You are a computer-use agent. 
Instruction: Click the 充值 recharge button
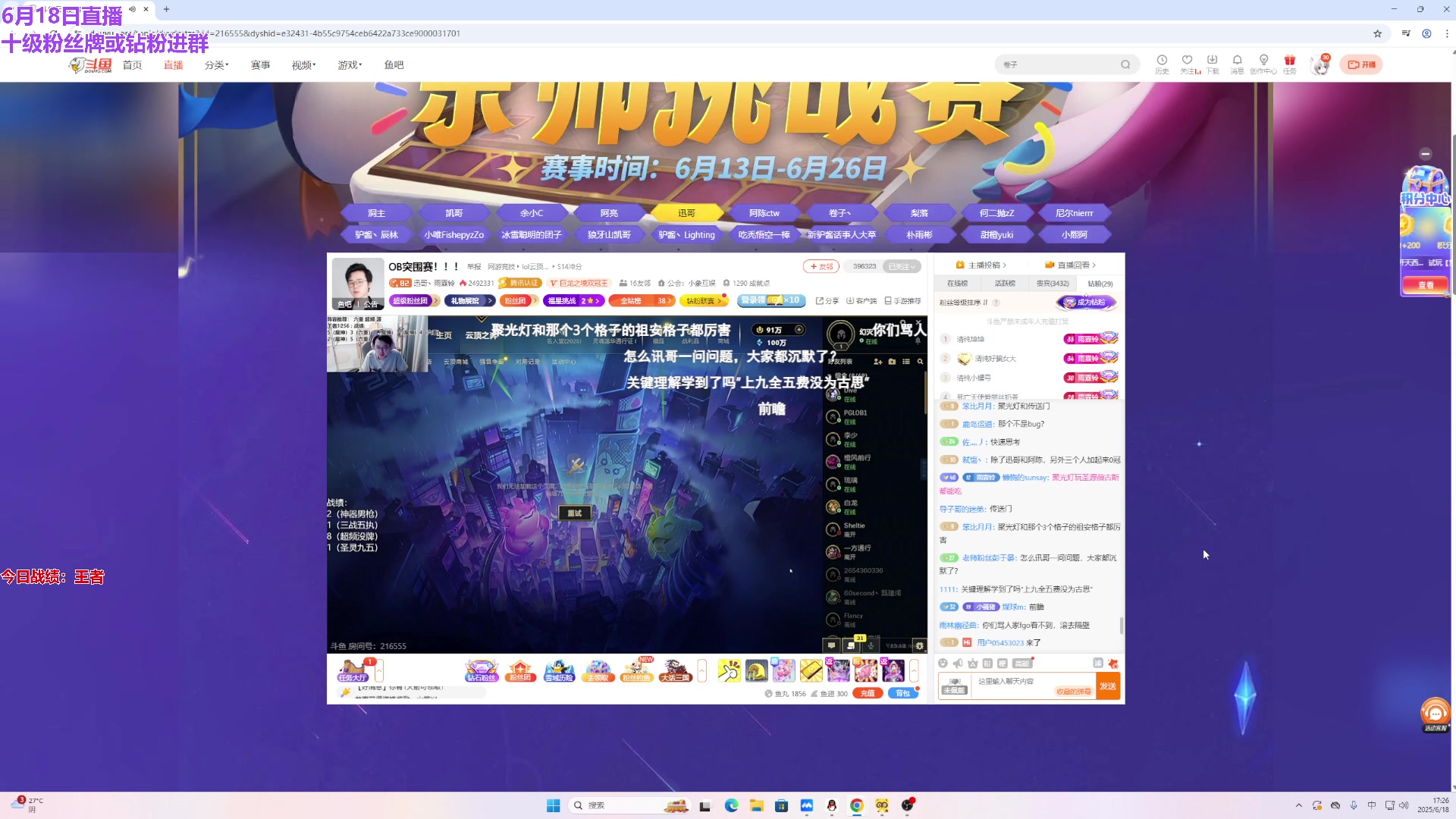868,693
